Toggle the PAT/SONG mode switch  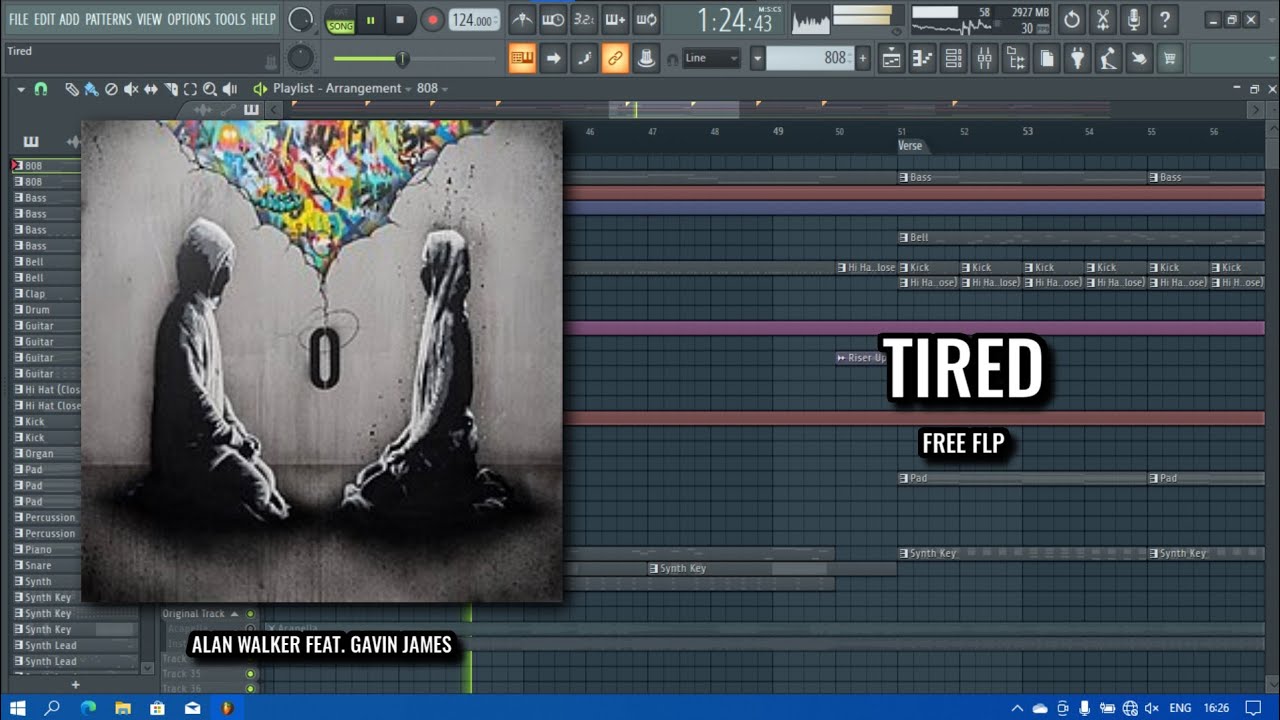[340, 20]
